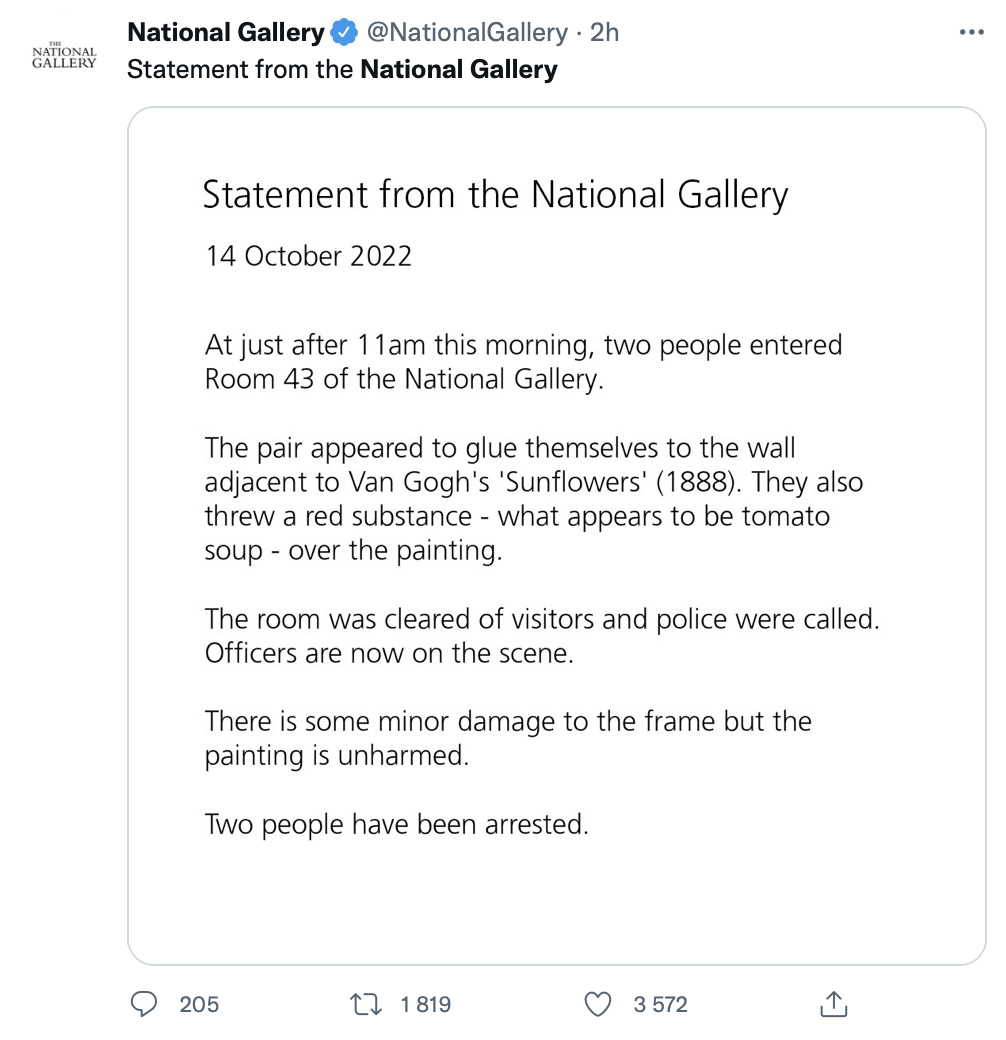
Task: View the 3 572 likes count
Action: point(660,1004)
